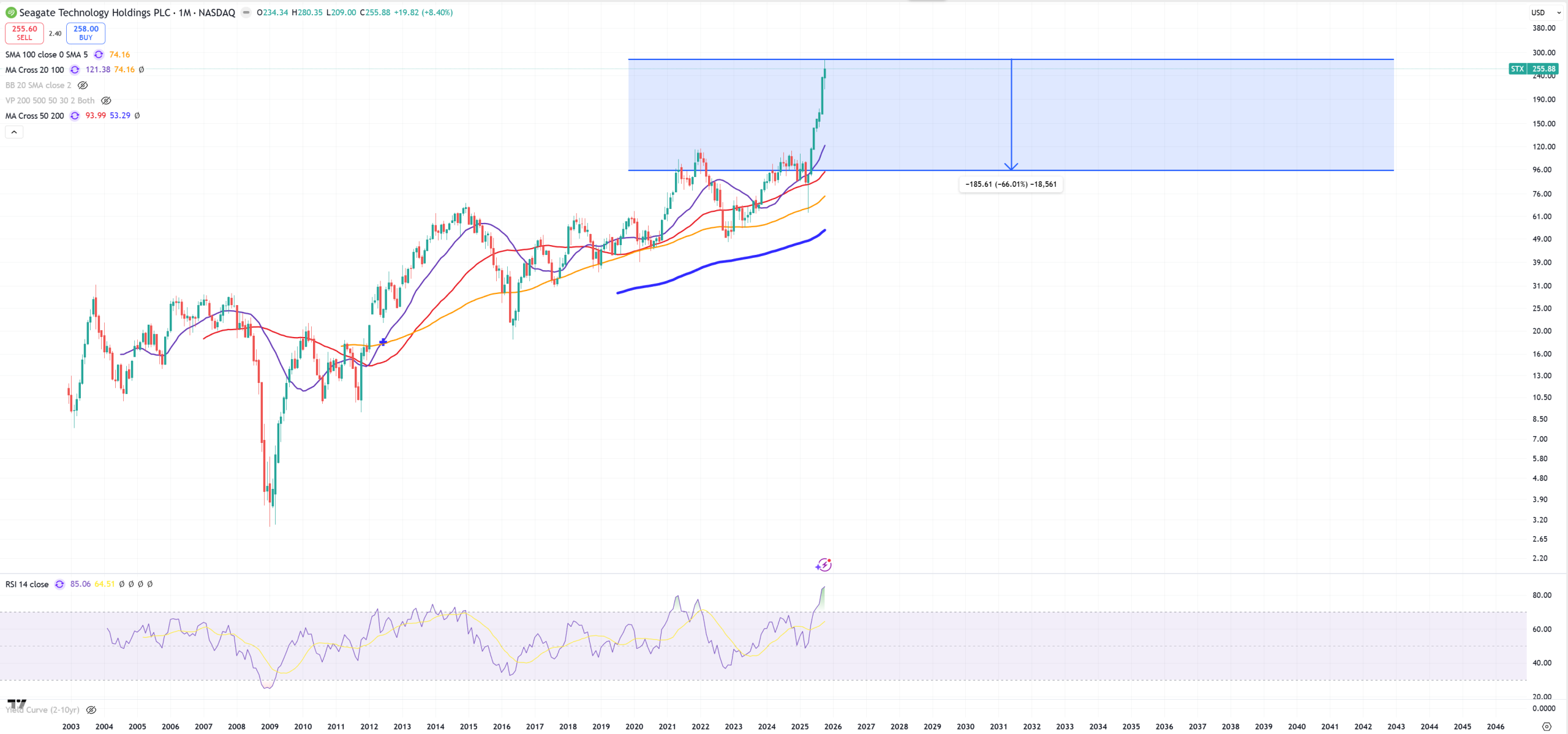
Task: Click refresh icon beside MA Cross 50 200
Action: tap(75, 116)
